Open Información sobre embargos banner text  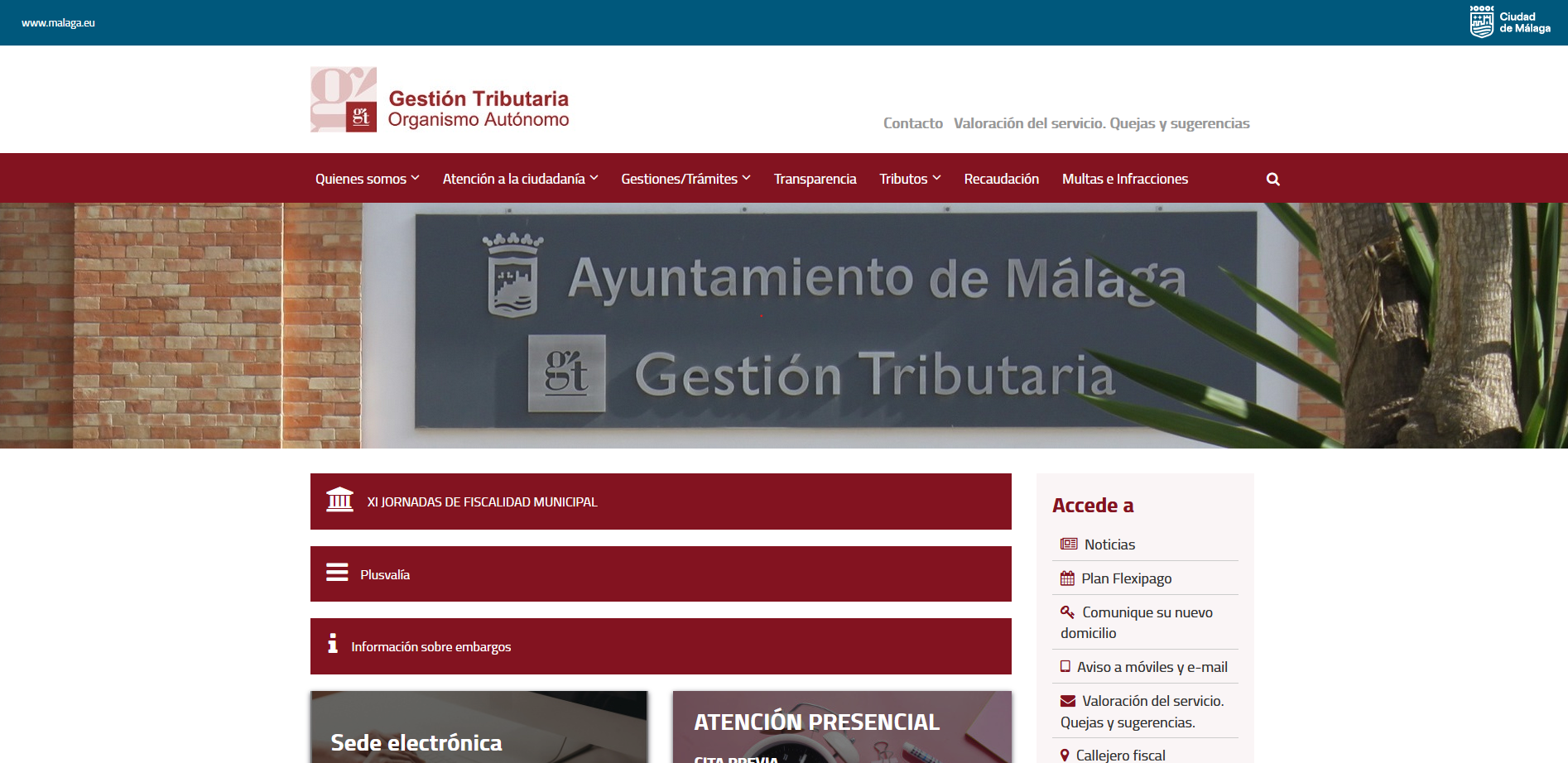(430, 646)
